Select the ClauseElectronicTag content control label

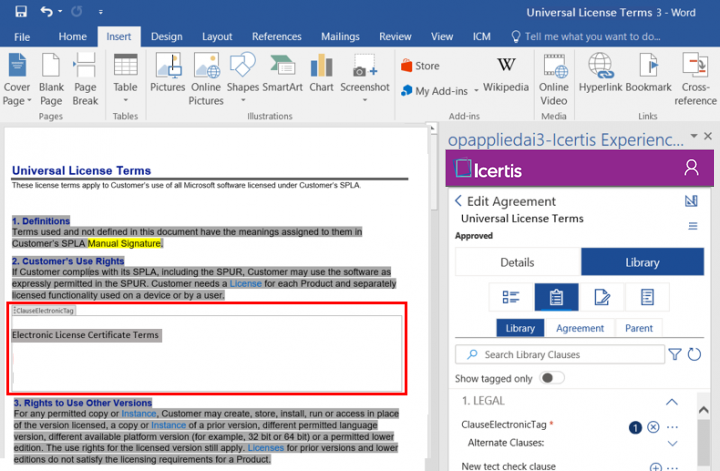pos(44,311)
